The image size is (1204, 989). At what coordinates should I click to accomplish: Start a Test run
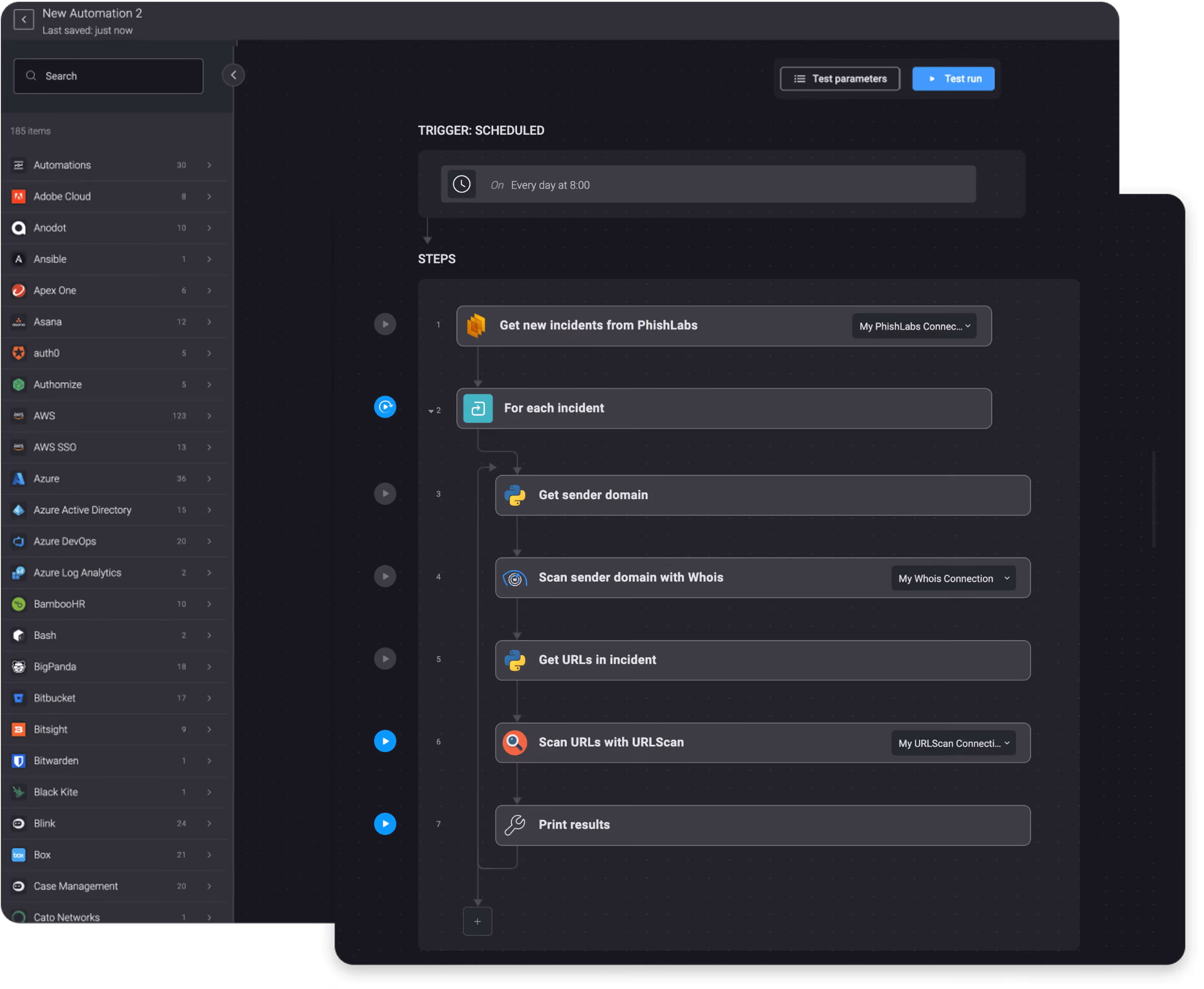pyautogui.click(x=953, y=79)
